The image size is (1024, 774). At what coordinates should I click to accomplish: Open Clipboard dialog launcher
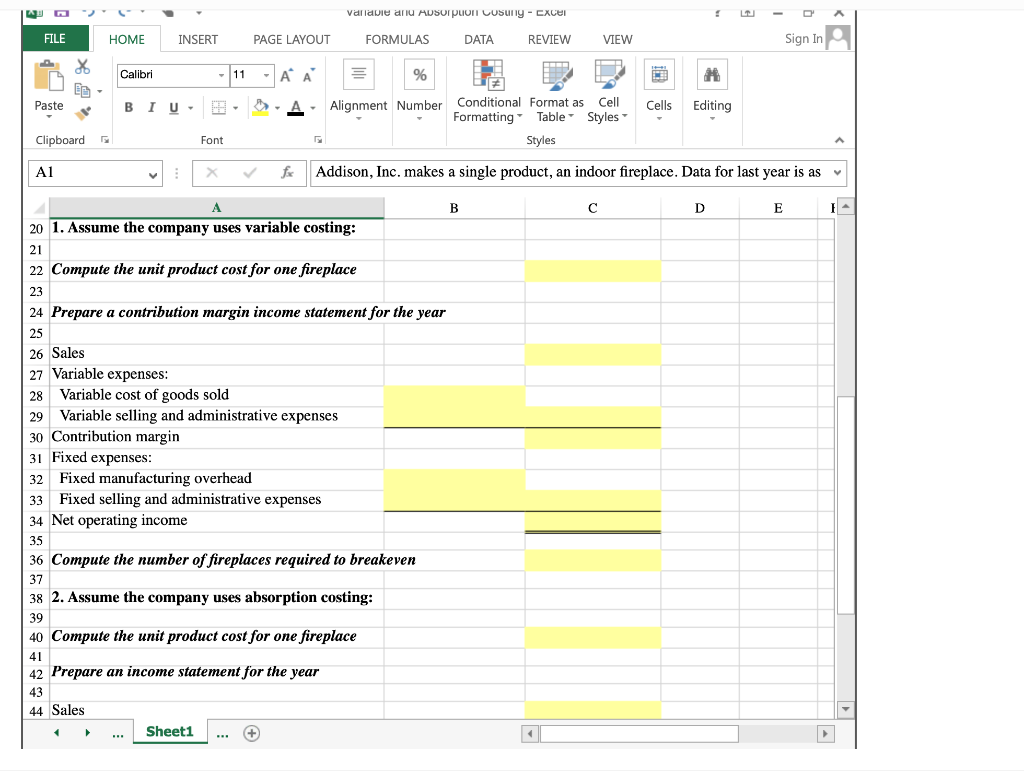click(x=104, y=140)
